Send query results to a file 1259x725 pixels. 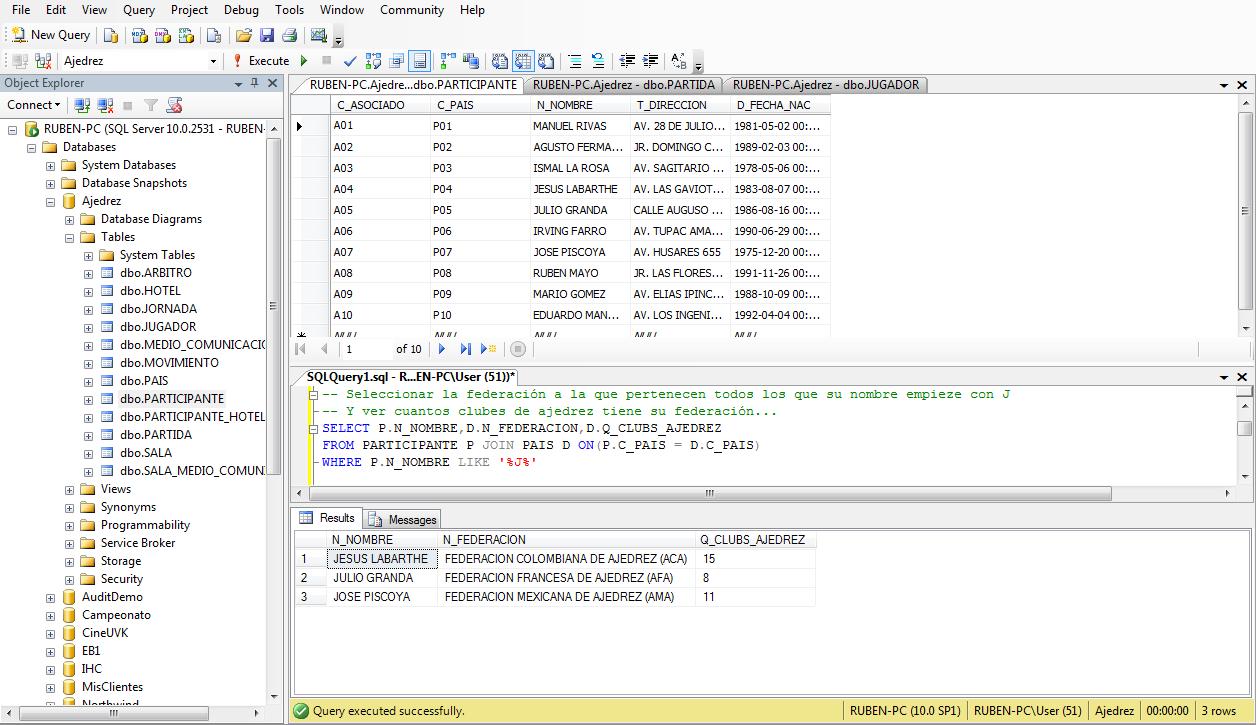[x=544, y=62]
